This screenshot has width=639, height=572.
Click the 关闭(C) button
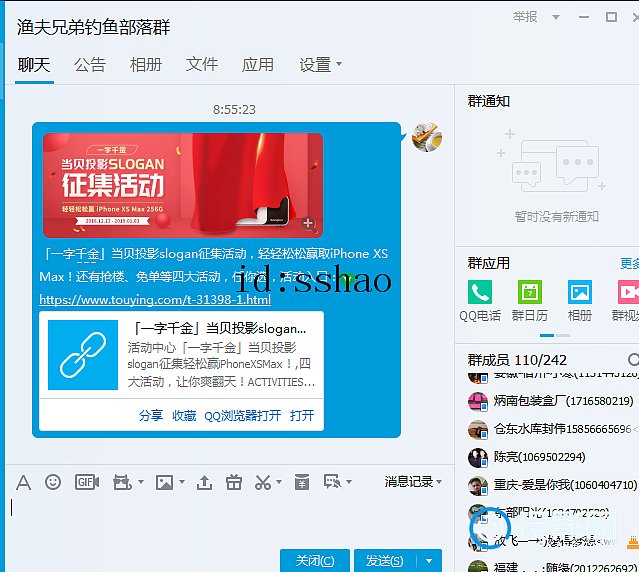coord(315,561)
